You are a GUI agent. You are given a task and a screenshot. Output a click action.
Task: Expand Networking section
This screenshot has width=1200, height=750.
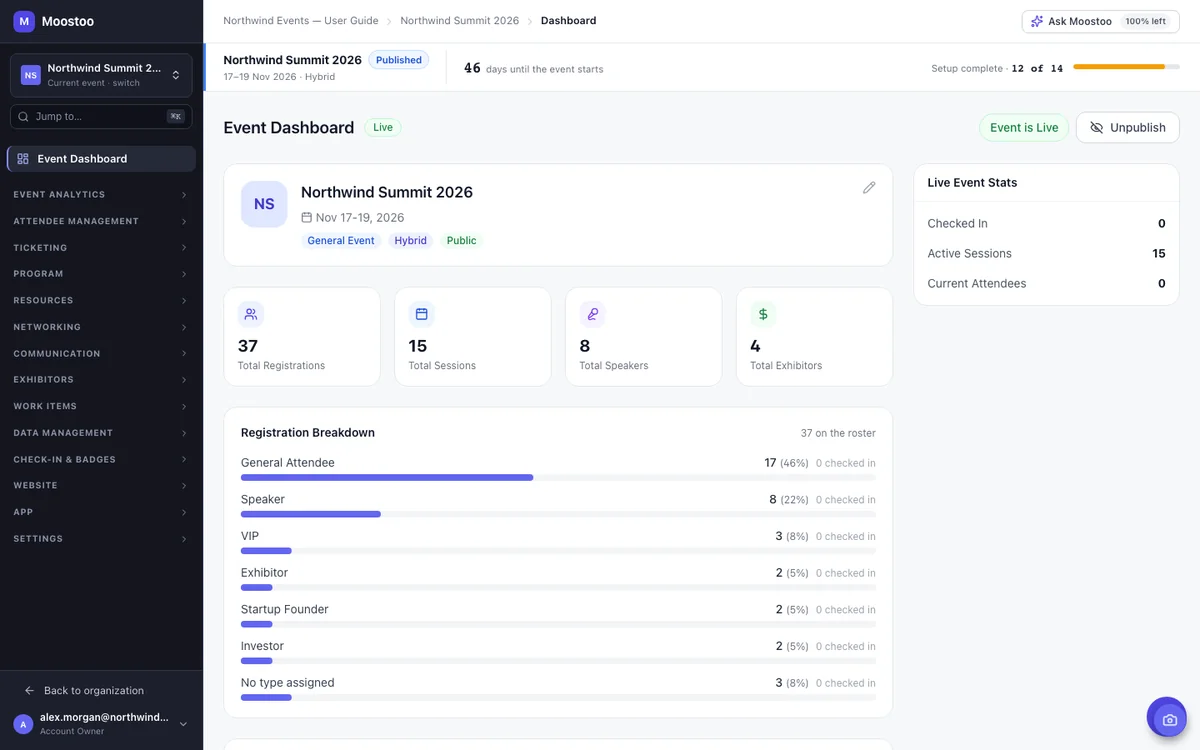101,327
